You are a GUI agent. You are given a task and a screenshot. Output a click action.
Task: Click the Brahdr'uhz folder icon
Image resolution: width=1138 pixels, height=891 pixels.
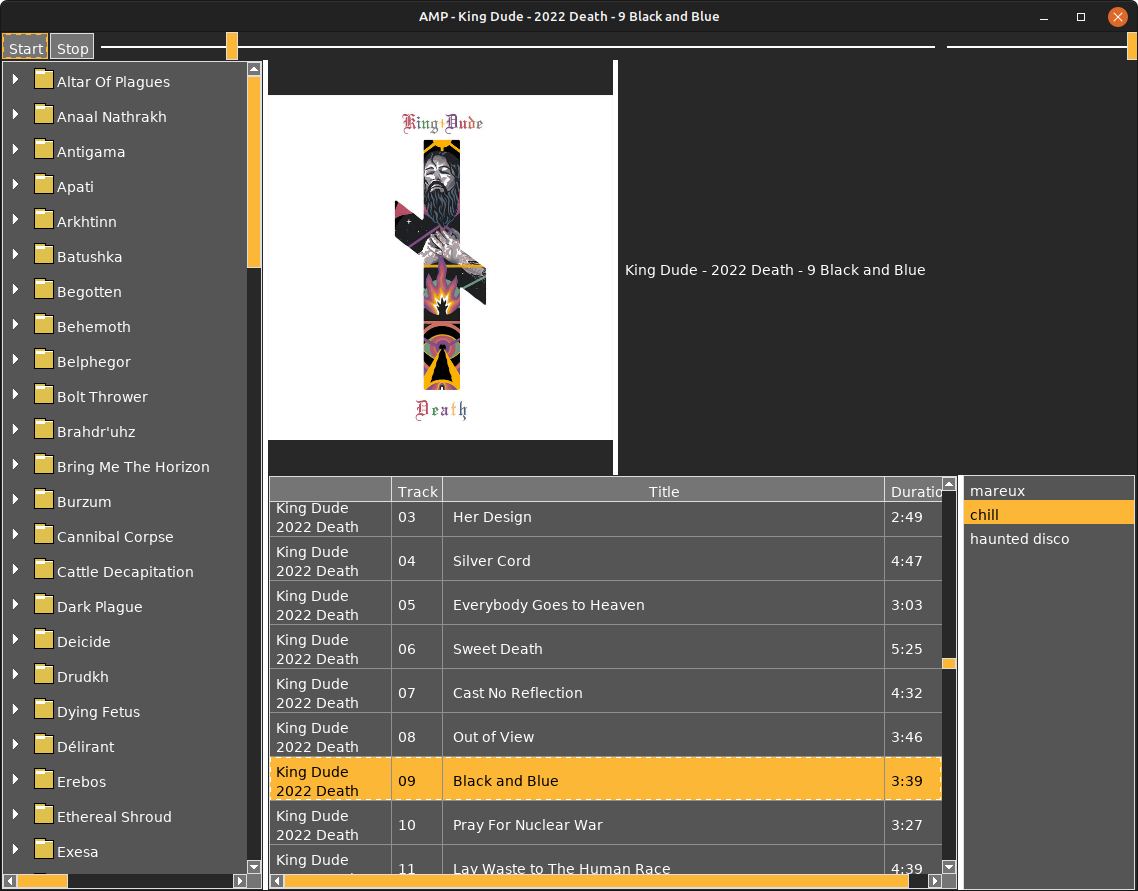44,429
